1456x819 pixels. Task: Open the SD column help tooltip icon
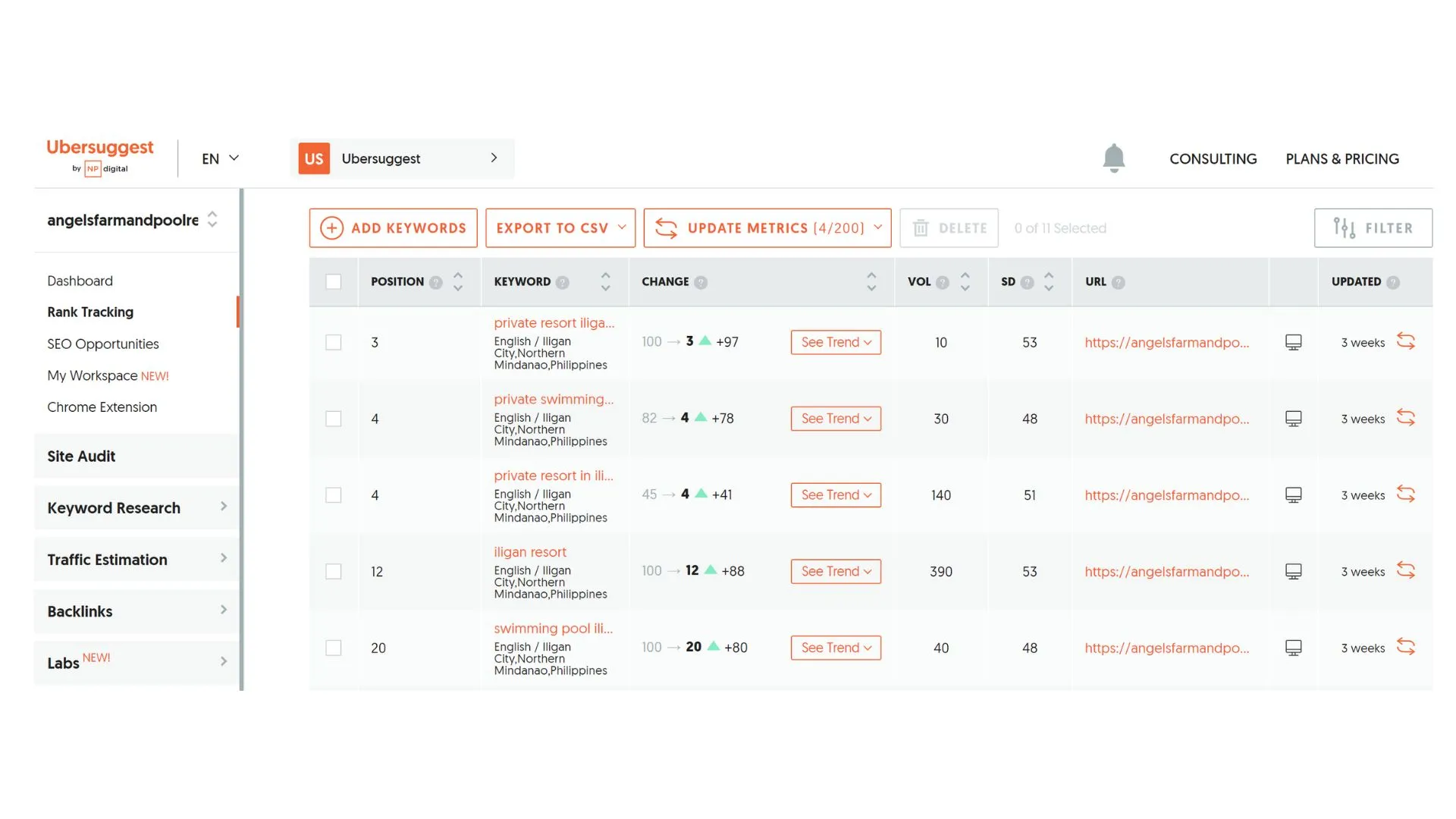1028,282
